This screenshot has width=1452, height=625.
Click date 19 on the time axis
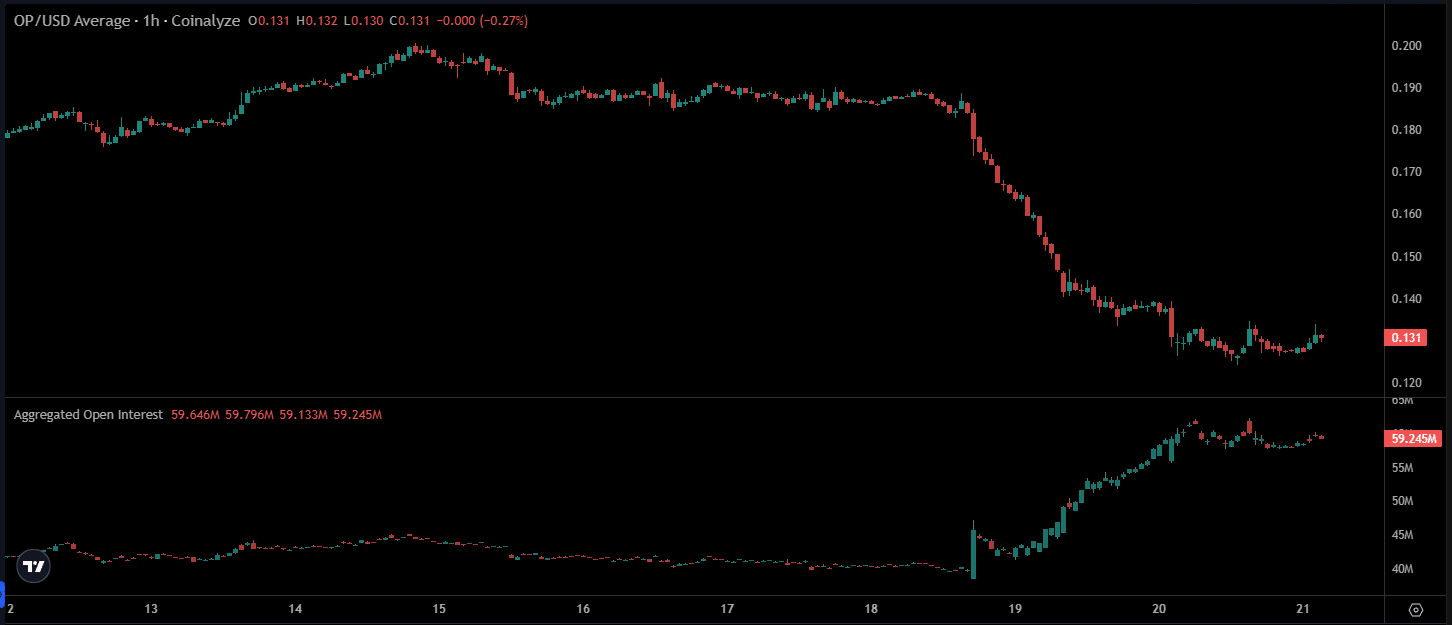[1015, 609]
